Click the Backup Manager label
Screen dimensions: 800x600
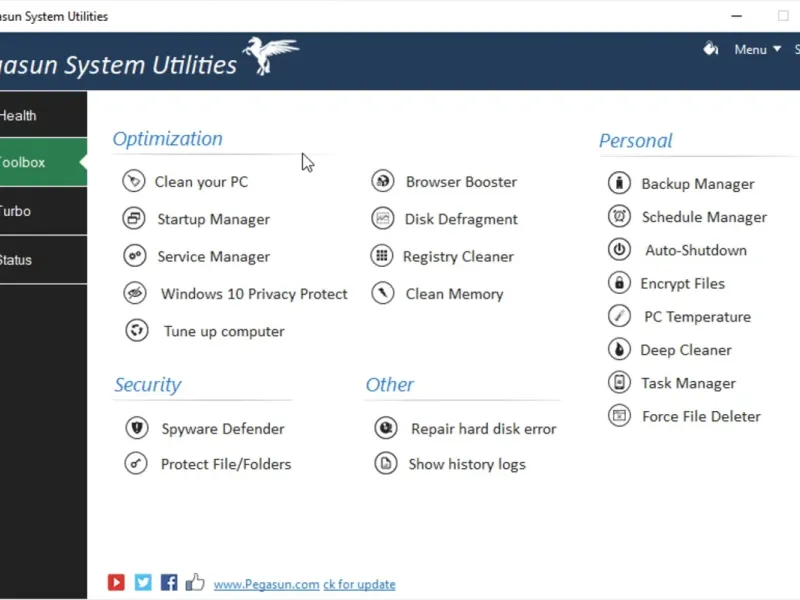point(698,184)
